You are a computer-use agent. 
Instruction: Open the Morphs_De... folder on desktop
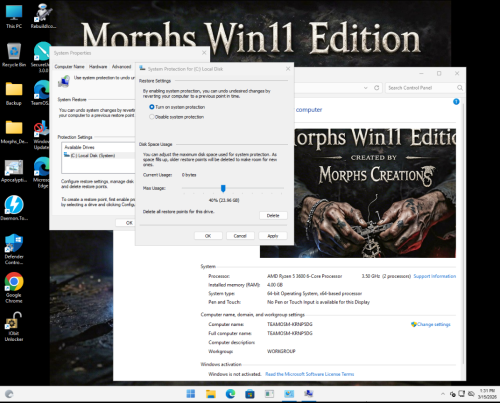[x=14, y=132]
